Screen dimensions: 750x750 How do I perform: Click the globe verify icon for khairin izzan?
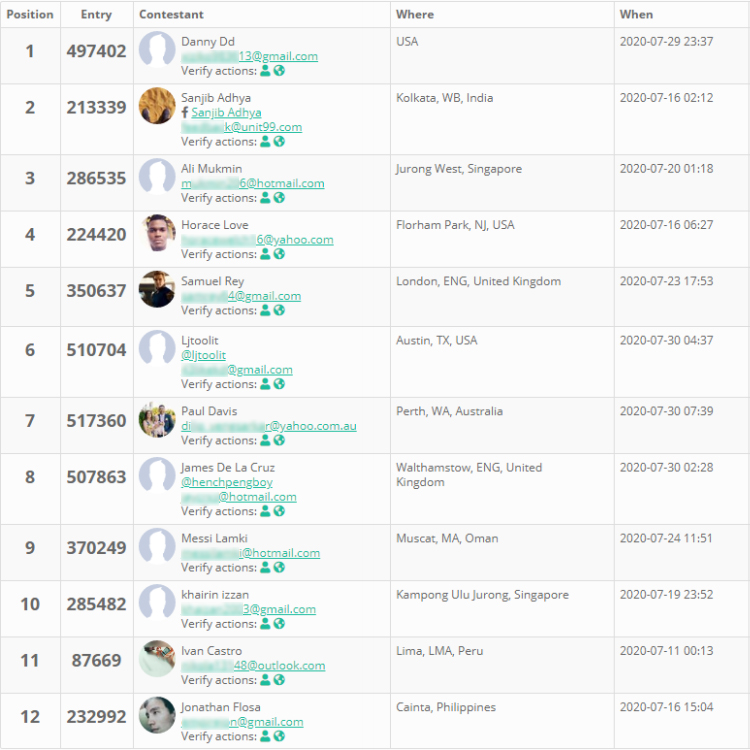(x=279, y=624)
